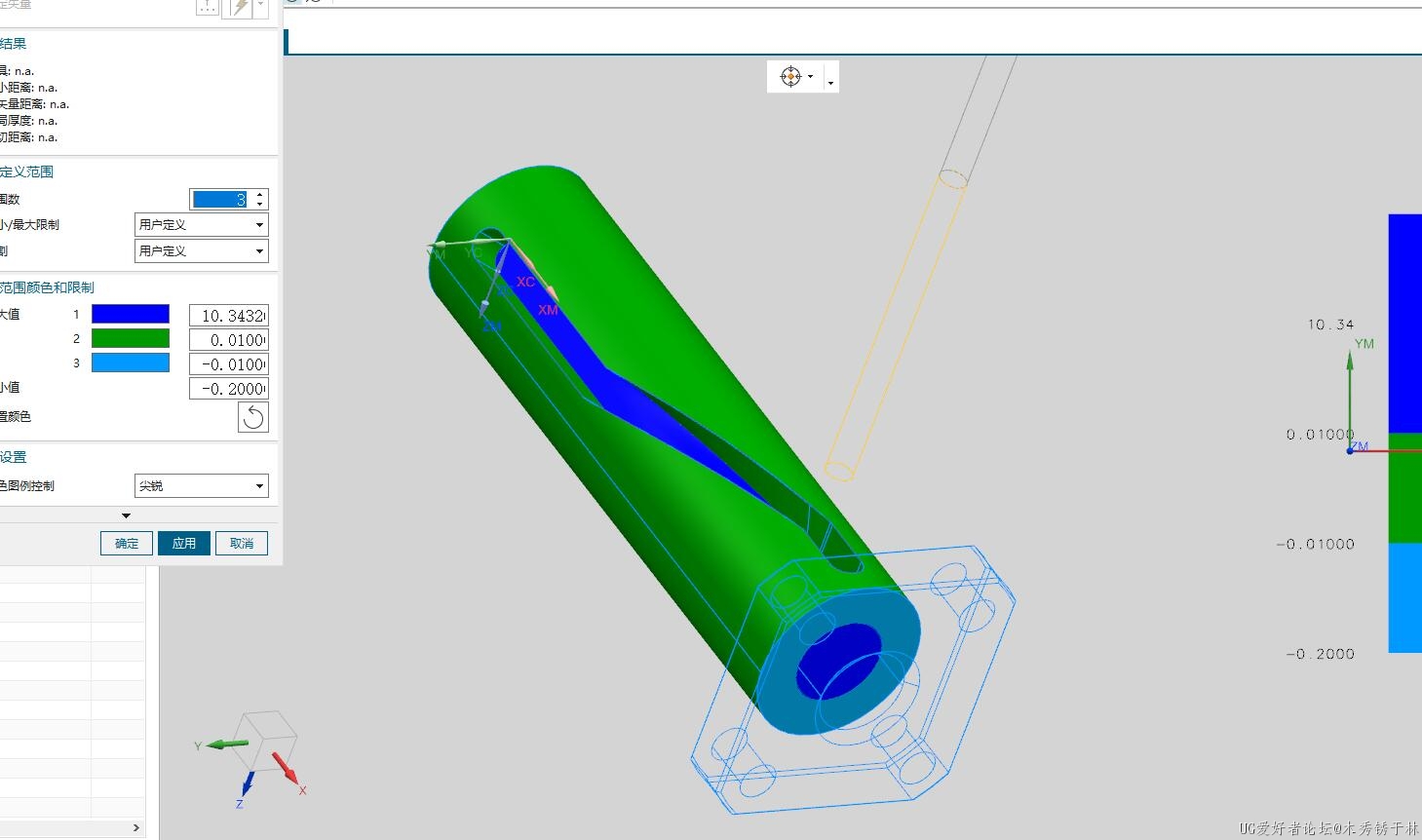Pick the range 2 green color swatch
Image resolution: width=1422 pixels, height=840 pixels.
point(131,338)
